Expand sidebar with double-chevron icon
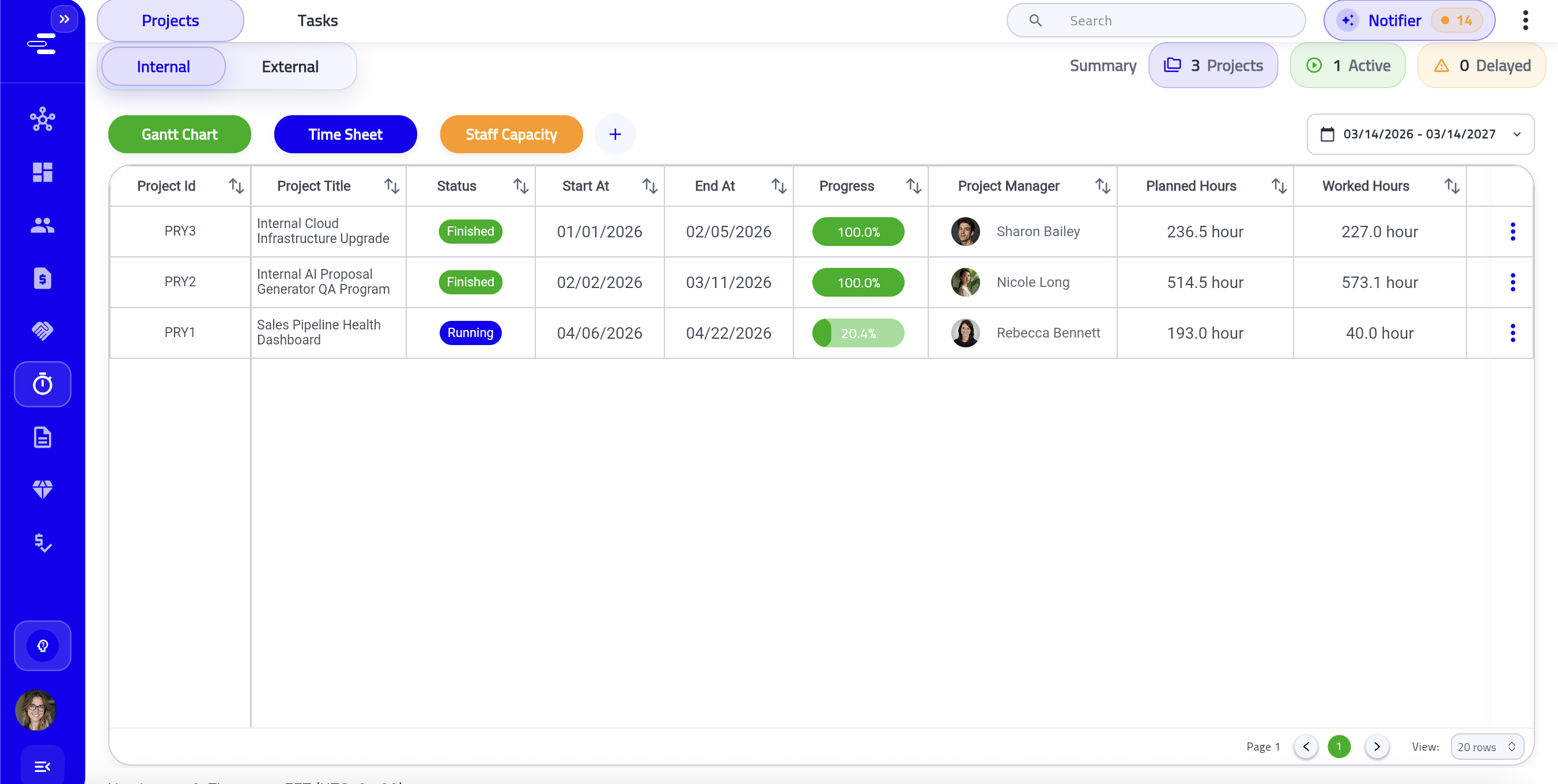This screenshot has height=784, width=1558. click(64, 20)
